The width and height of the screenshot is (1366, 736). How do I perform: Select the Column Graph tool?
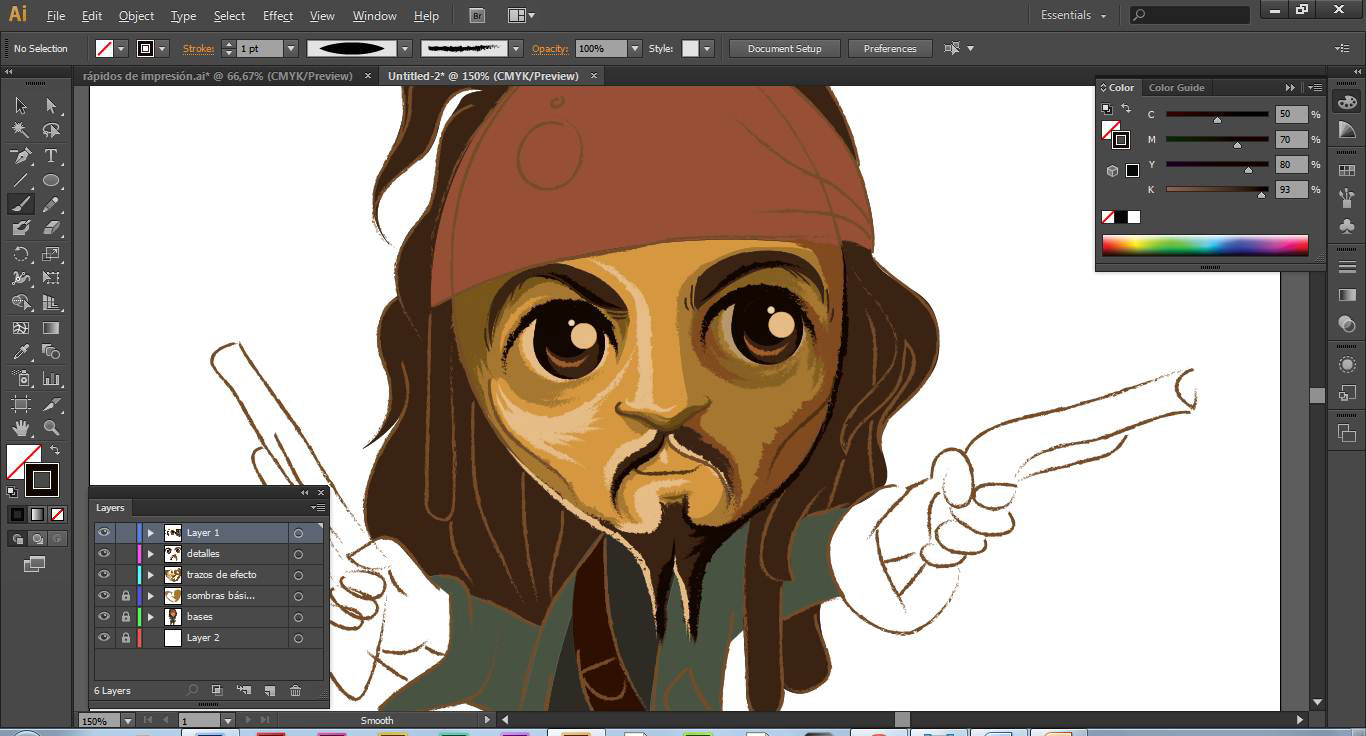[51, 378]
